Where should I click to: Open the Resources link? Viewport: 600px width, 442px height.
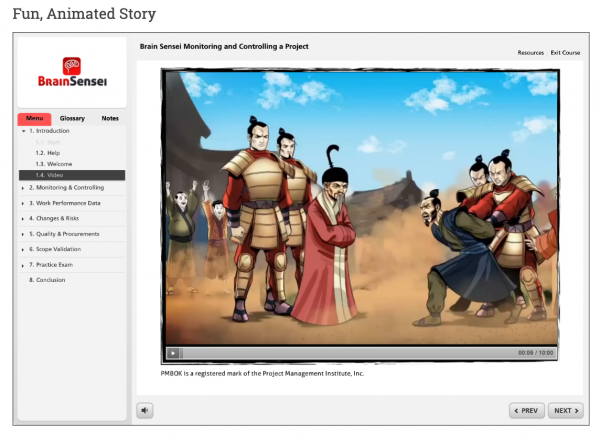[530, 53]
